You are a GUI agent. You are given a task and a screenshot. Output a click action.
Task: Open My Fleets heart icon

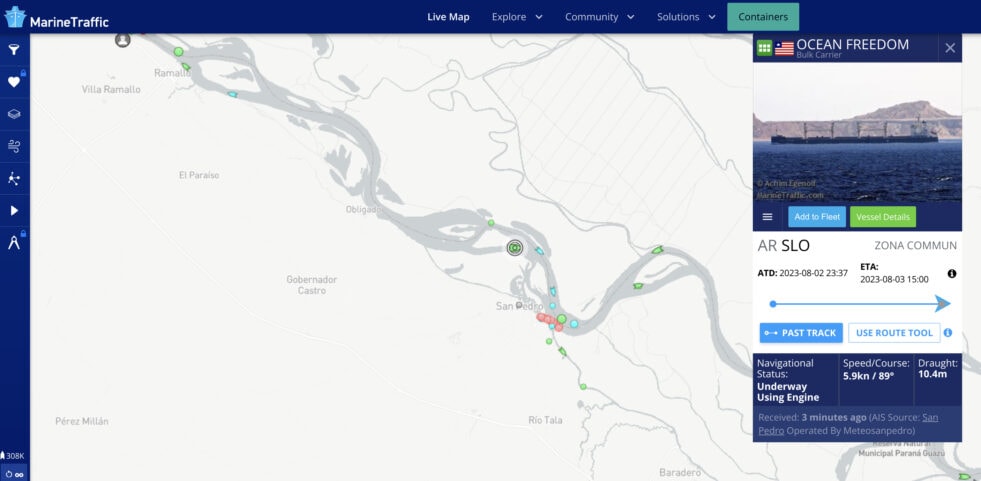[x=14, y=82]
